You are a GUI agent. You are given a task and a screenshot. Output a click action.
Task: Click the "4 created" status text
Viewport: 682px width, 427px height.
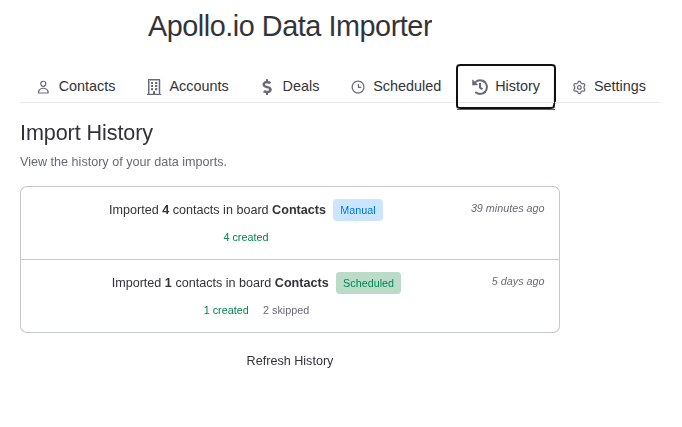(246, 237)
